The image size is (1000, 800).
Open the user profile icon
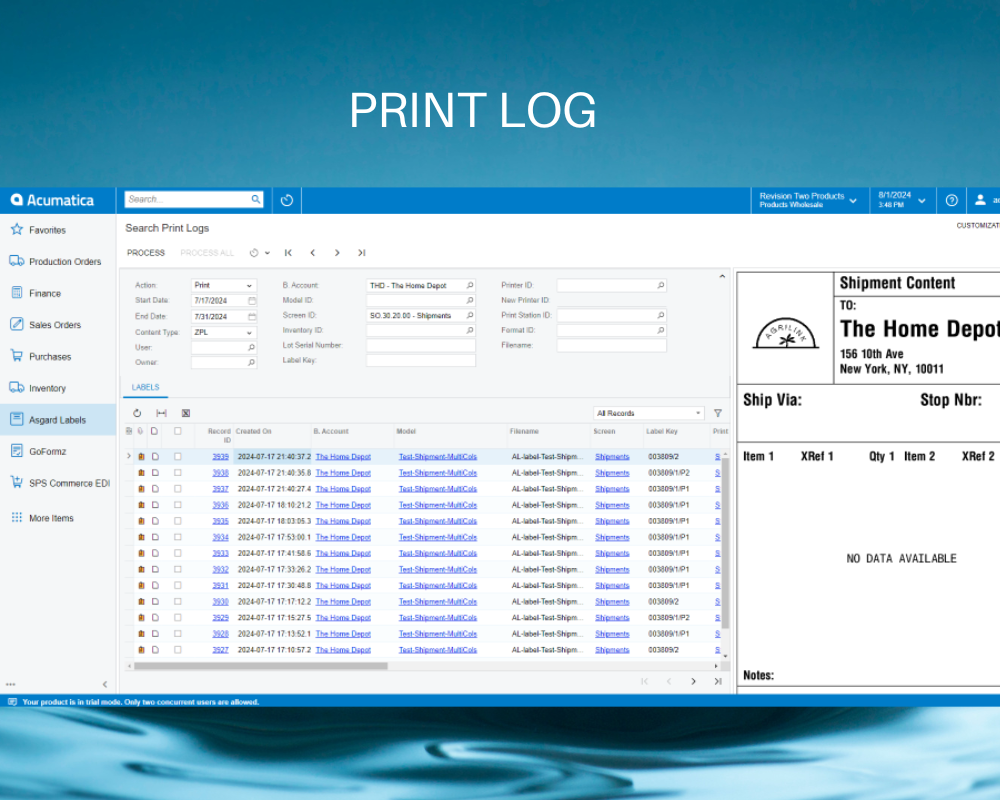(980, 200)
